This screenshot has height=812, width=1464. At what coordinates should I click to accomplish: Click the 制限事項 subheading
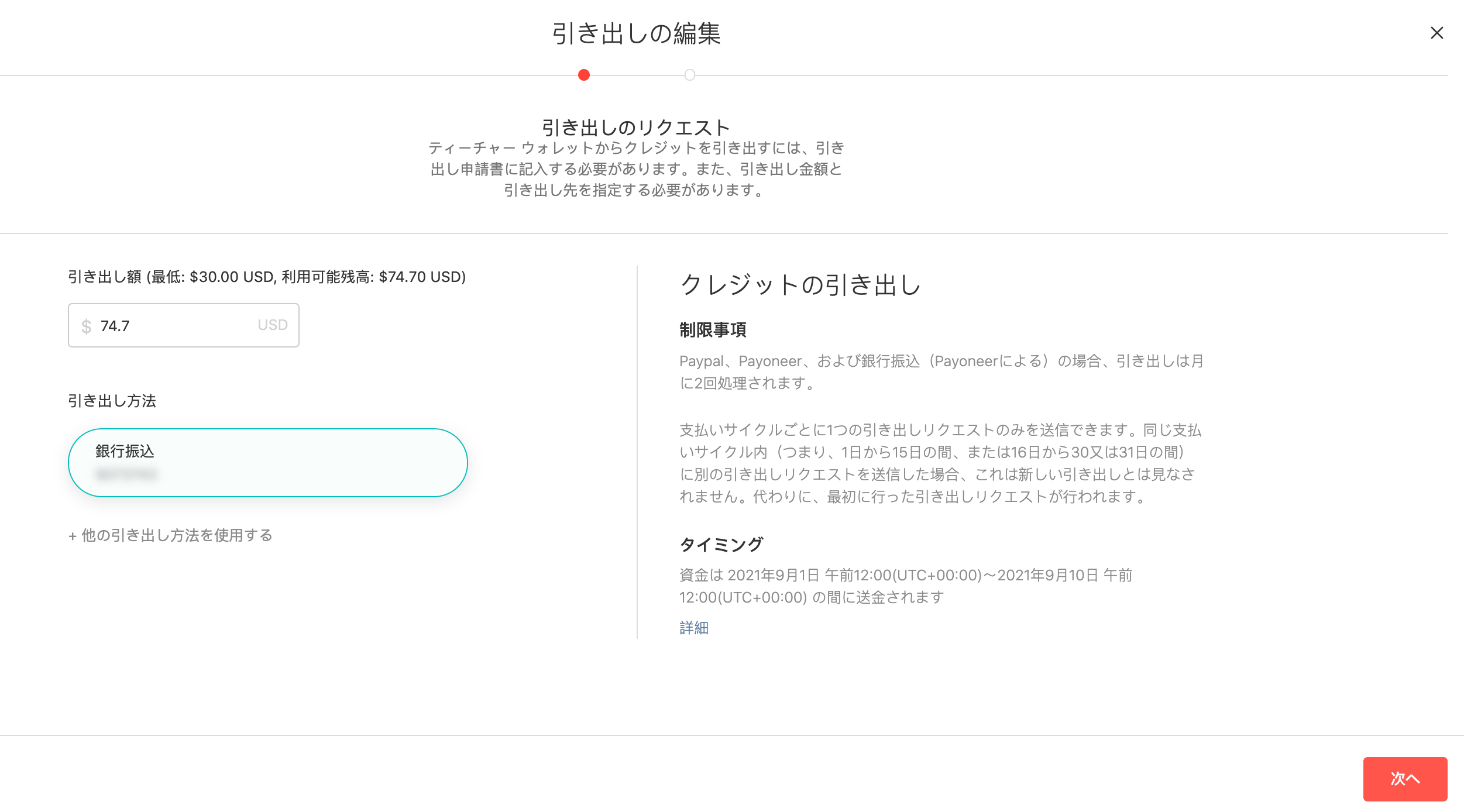(x=713, y=330)
